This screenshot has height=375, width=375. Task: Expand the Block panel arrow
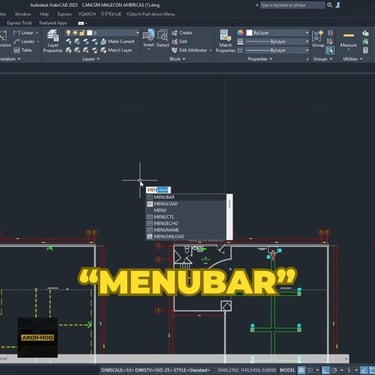184,59
